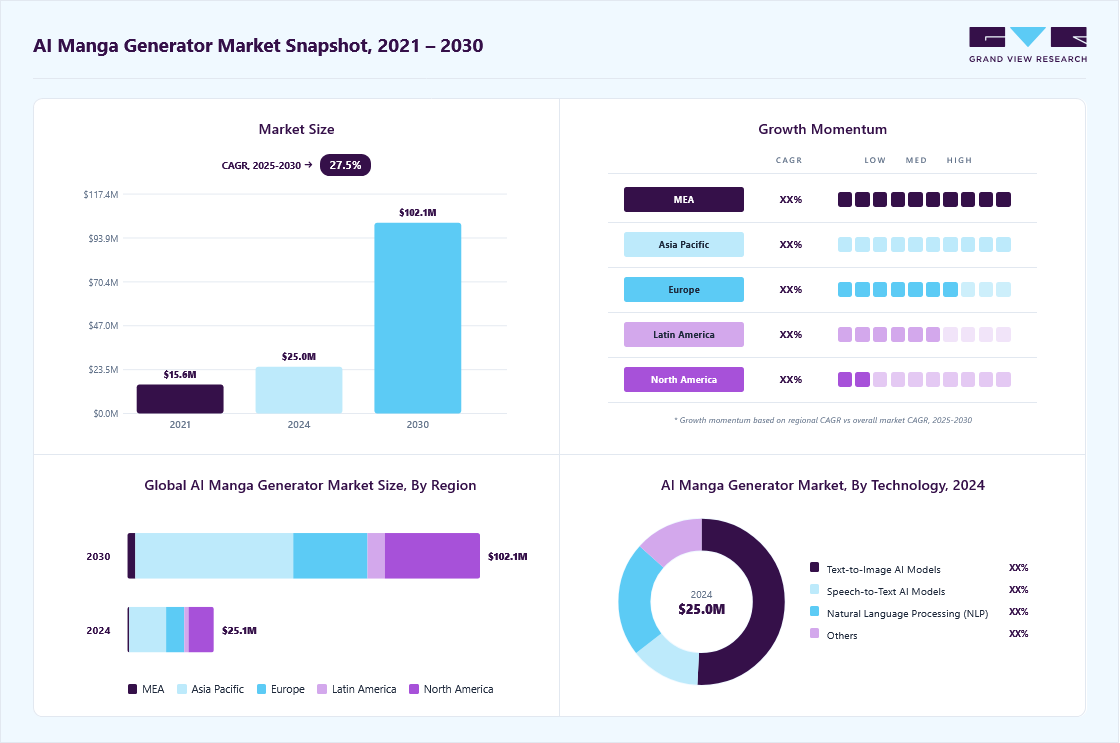
Task: Click the $102.1M label above 2030 bar
Action: (418, 212)
